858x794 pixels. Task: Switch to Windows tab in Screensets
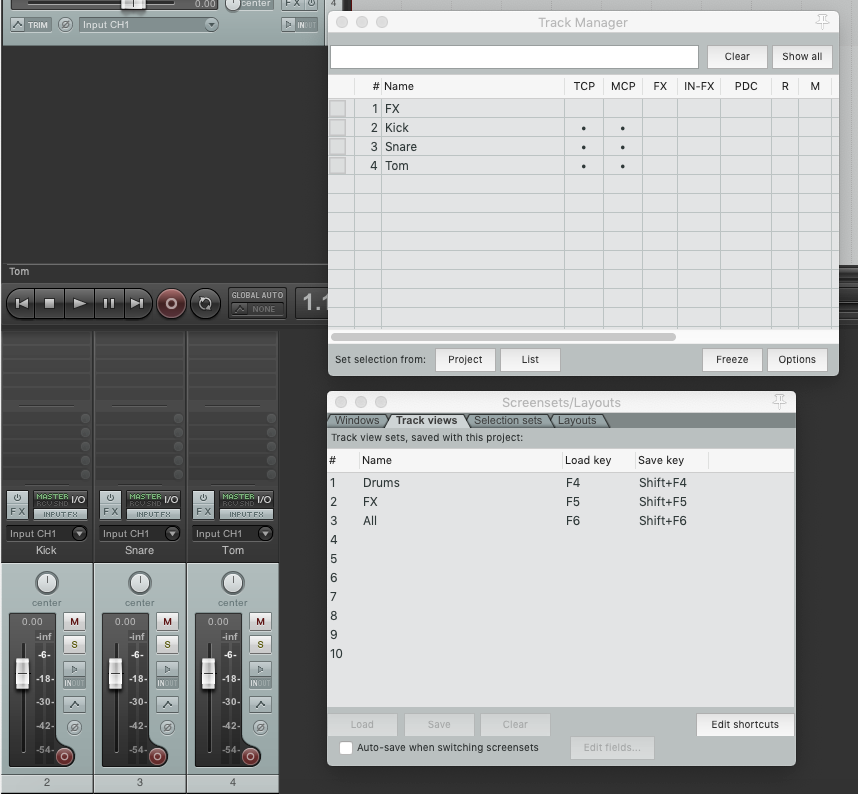[357, 420]
